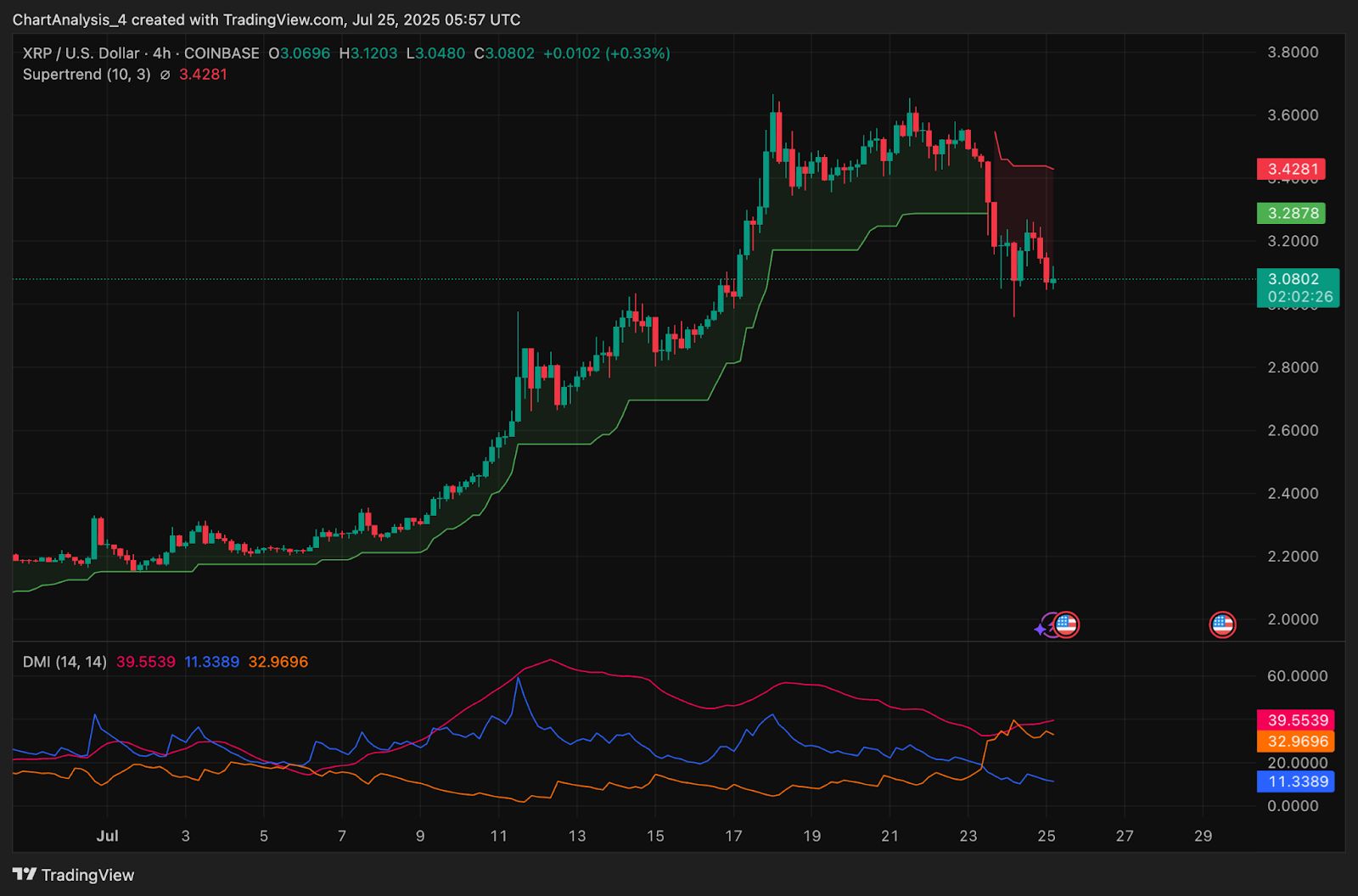This screenshot has width=1358, height=896.
Task: Select the pink 39.5539 DMI axis tag
Action: pos(1296,720)
